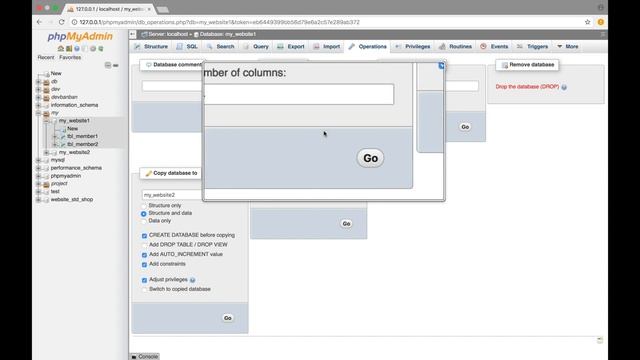The width and height of the screenshot is (640, 360).
Task: Select Structure only radio option
Action: tap(144, 206)
